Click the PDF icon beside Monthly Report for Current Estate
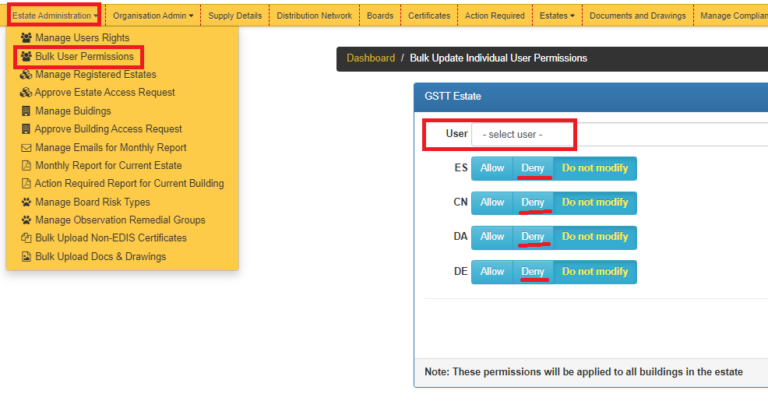This screenshot has height=401, width=768. (x=26, y=166)
